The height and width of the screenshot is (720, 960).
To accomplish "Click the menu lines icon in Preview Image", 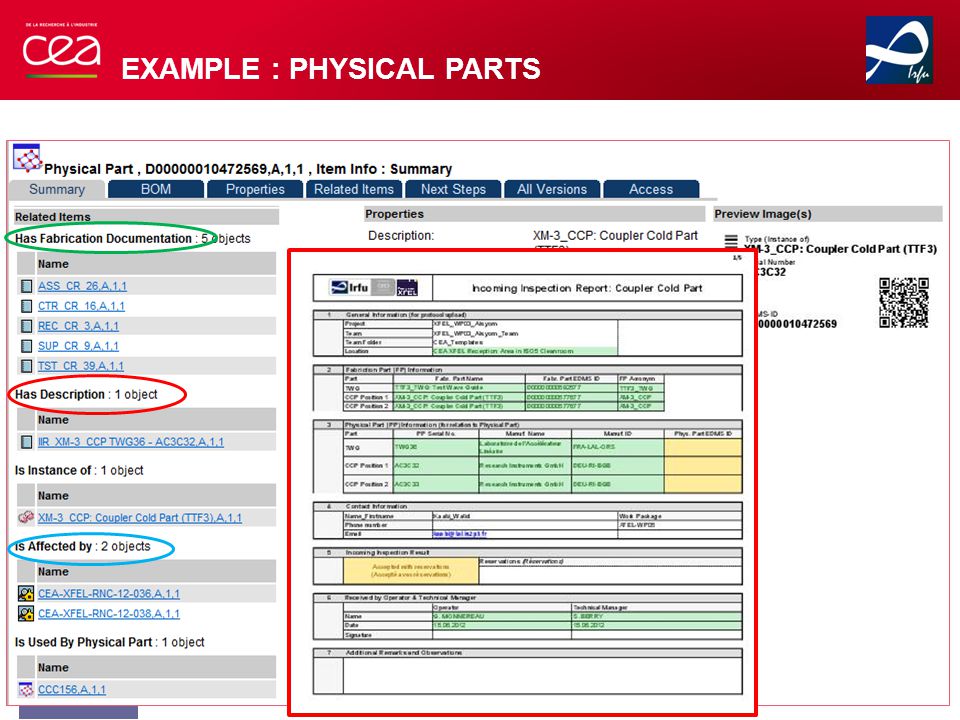I will click(731, 241).
